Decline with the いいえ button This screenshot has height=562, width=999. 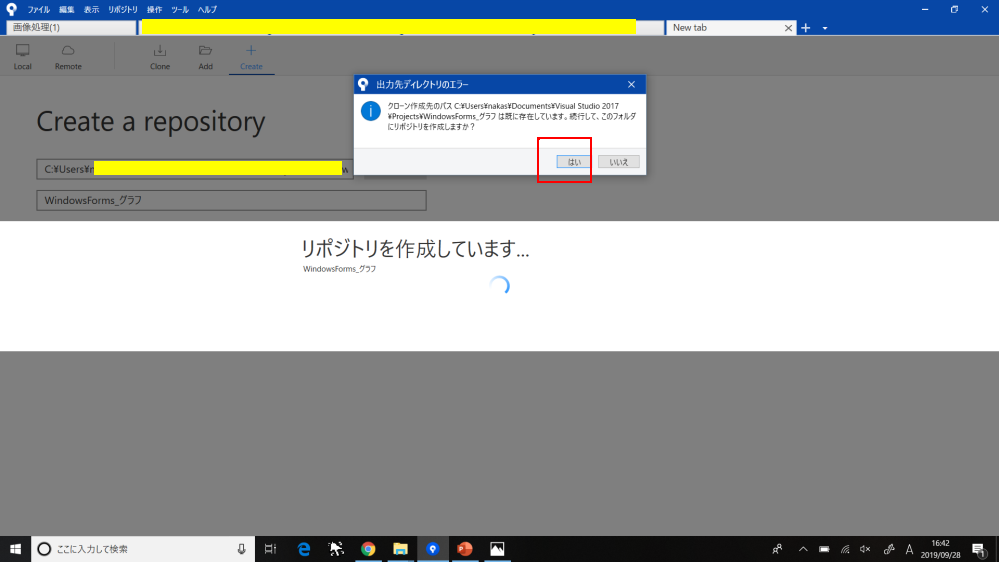[619, 162]
